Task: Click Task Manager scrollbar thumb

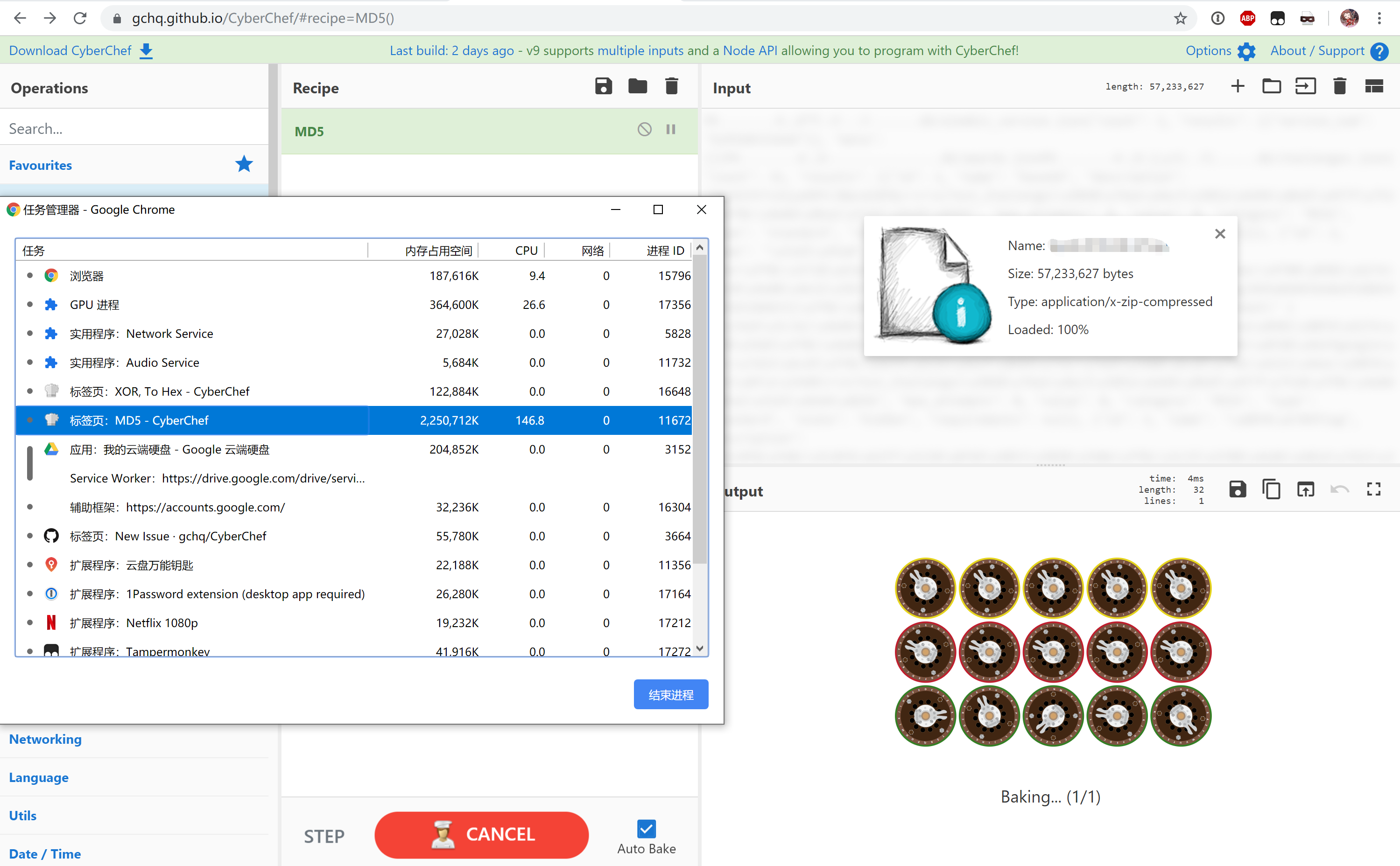Action: click(700, 409)
